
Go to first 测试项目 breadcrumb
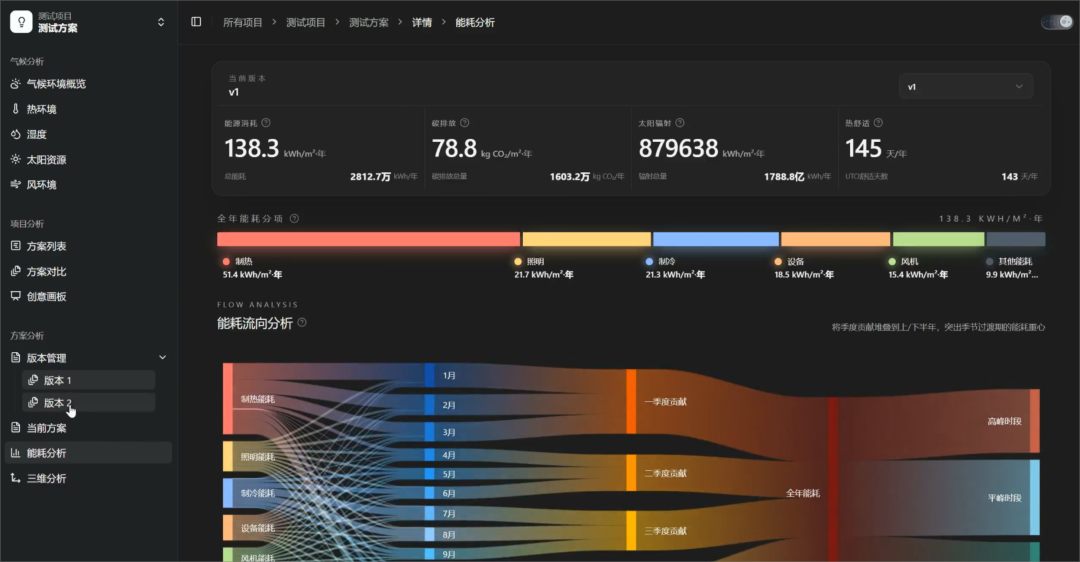[306, 23]
